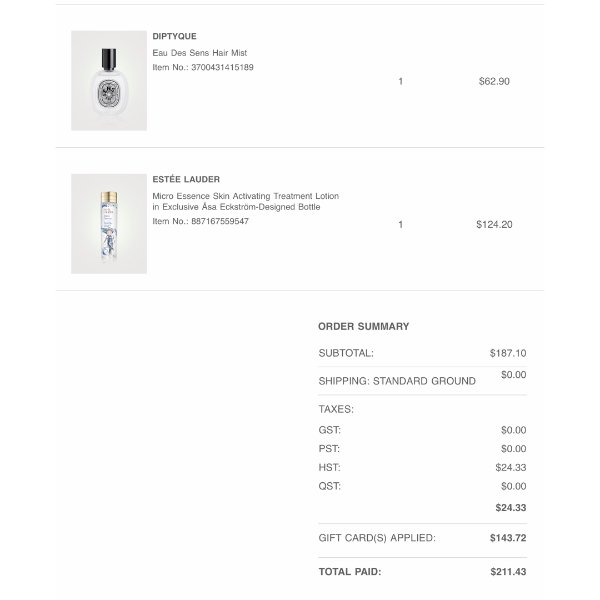Click the gift card amount $143.72

[508, 538]
